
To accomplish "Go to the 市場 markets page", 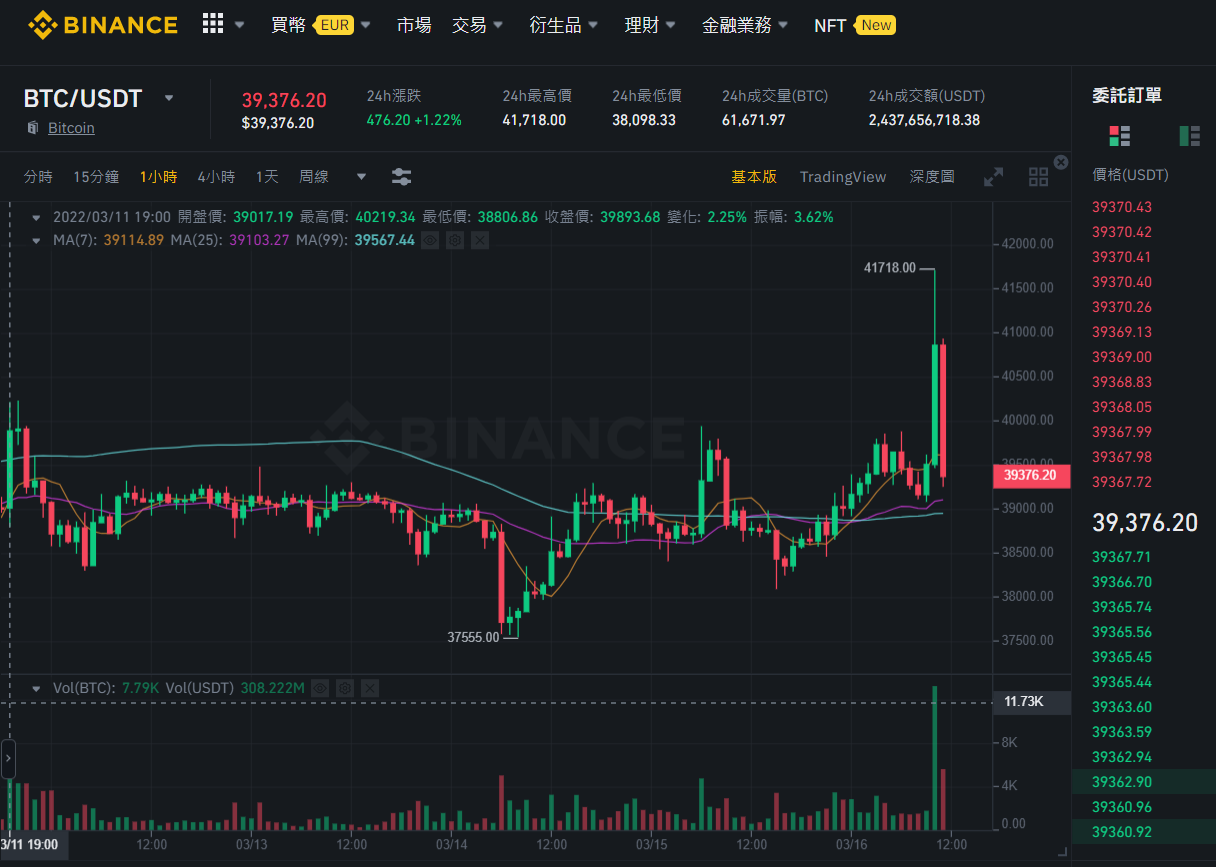I will pos(414,25).
